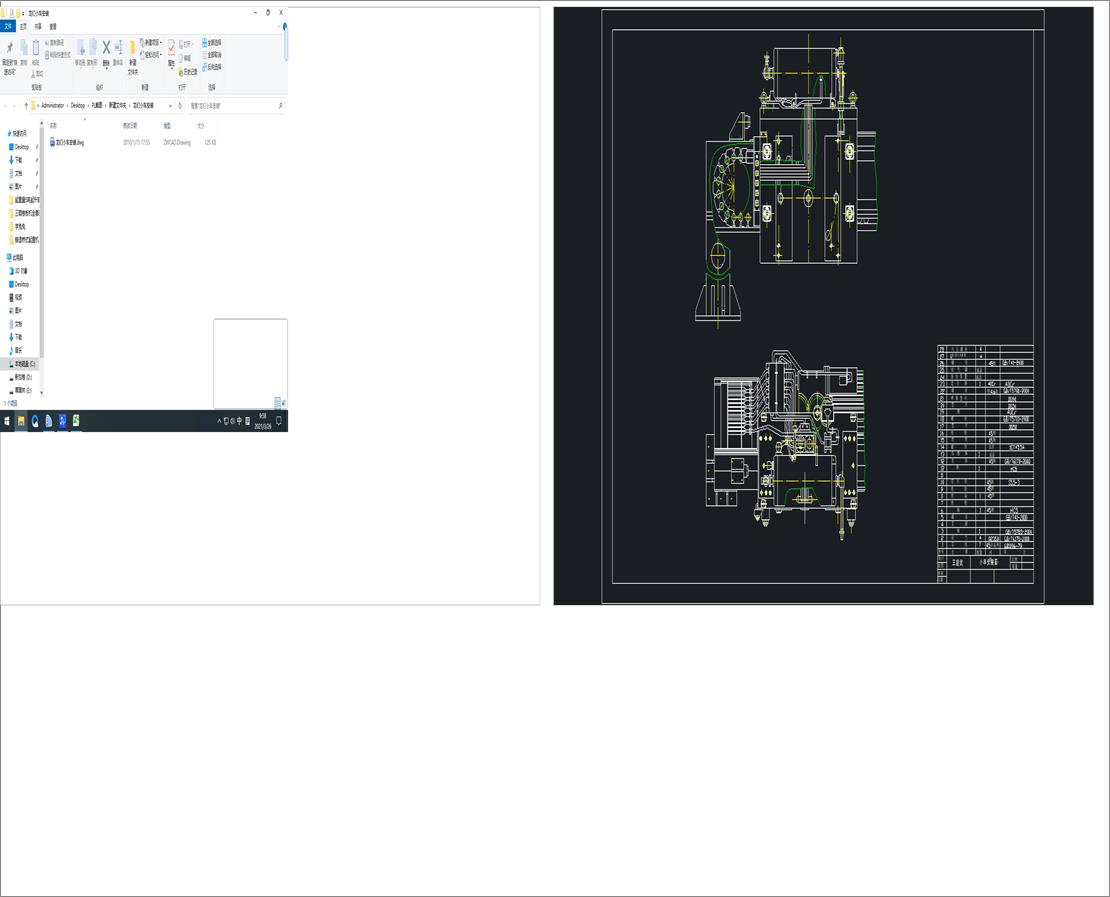Viewport: 1110px width, 897px height.
Task: Sort by the Name column header
Action: [54, 125]
